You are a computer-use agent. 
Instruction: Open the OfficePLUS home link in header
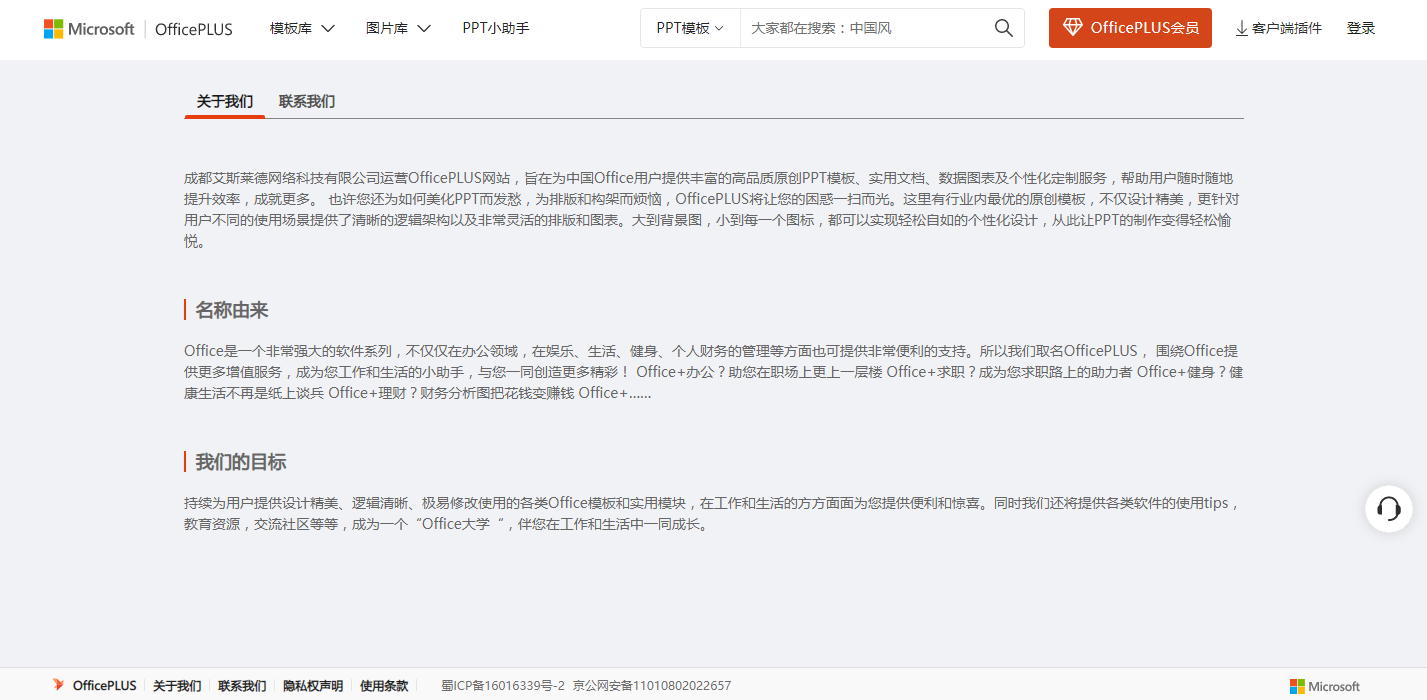(x=194, y=29)
